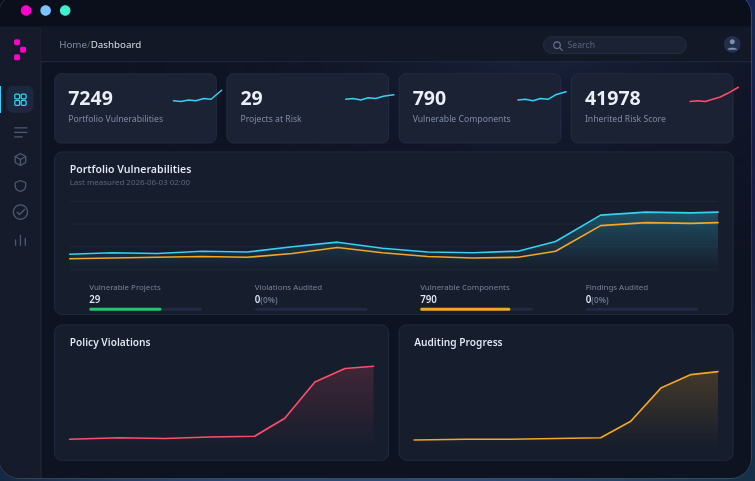Open the 7249 Portfolio Vulnerabilities card
Image resolution: width=755 pixels, height=481 pixels.
coord(135,108)
